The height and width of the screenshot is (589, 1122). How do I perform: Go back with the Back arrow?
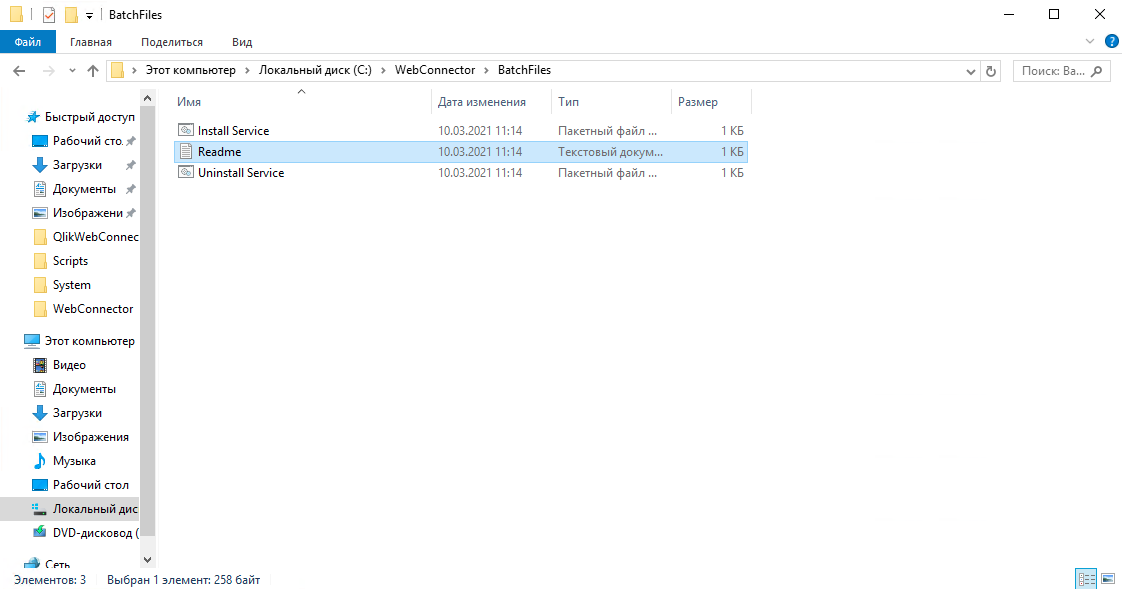[x=19, y=70]
